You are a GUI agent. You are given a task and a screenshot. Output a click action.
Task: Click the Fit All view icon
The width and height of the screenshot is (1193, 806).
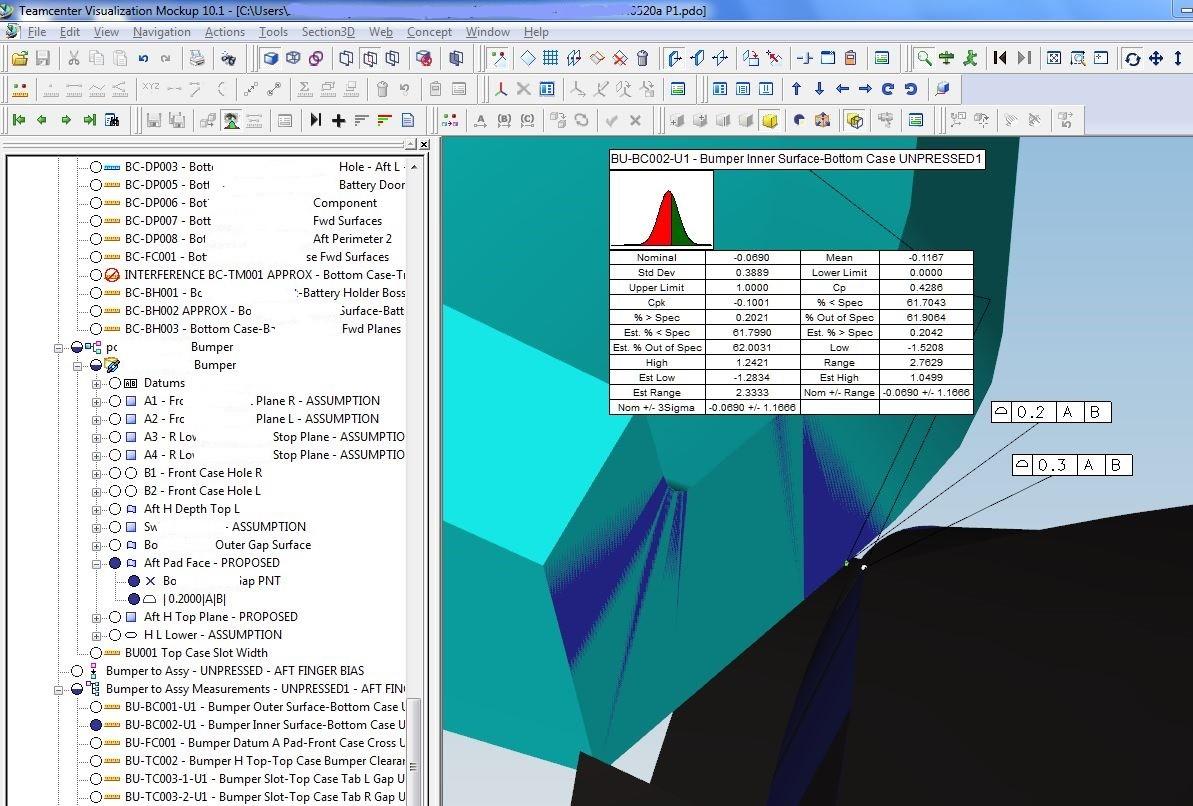pos(1054,58)
